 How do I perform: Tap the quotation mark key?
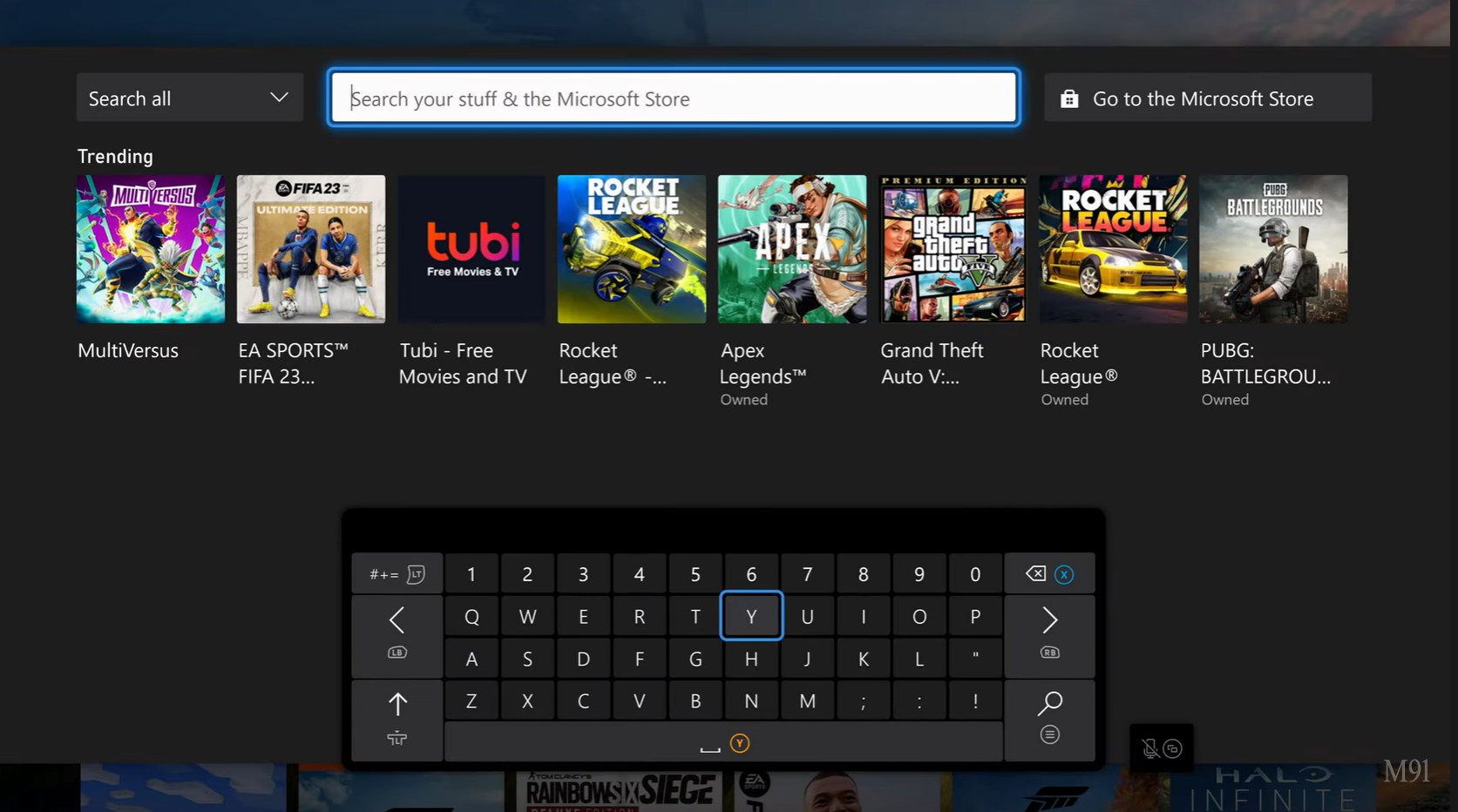pyautogui.click(x=975, y=659)
